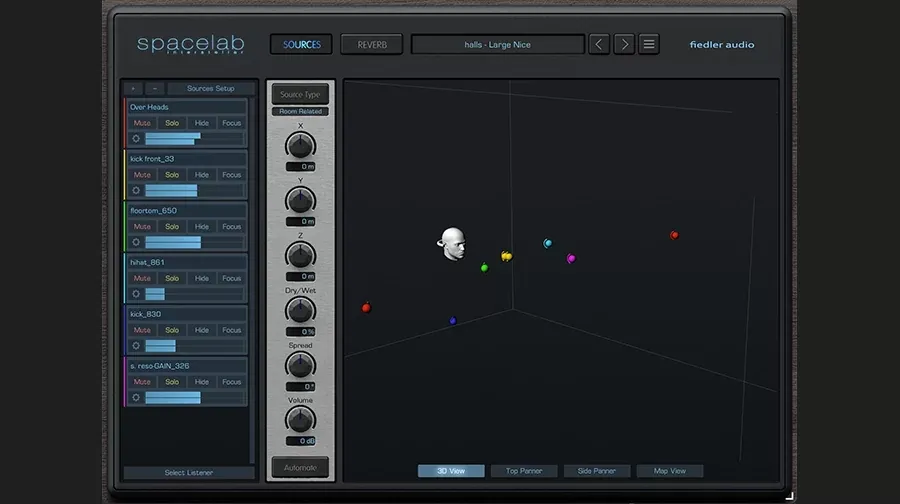
Task: Select the listener head in 3D view
Action: point(452,244)
